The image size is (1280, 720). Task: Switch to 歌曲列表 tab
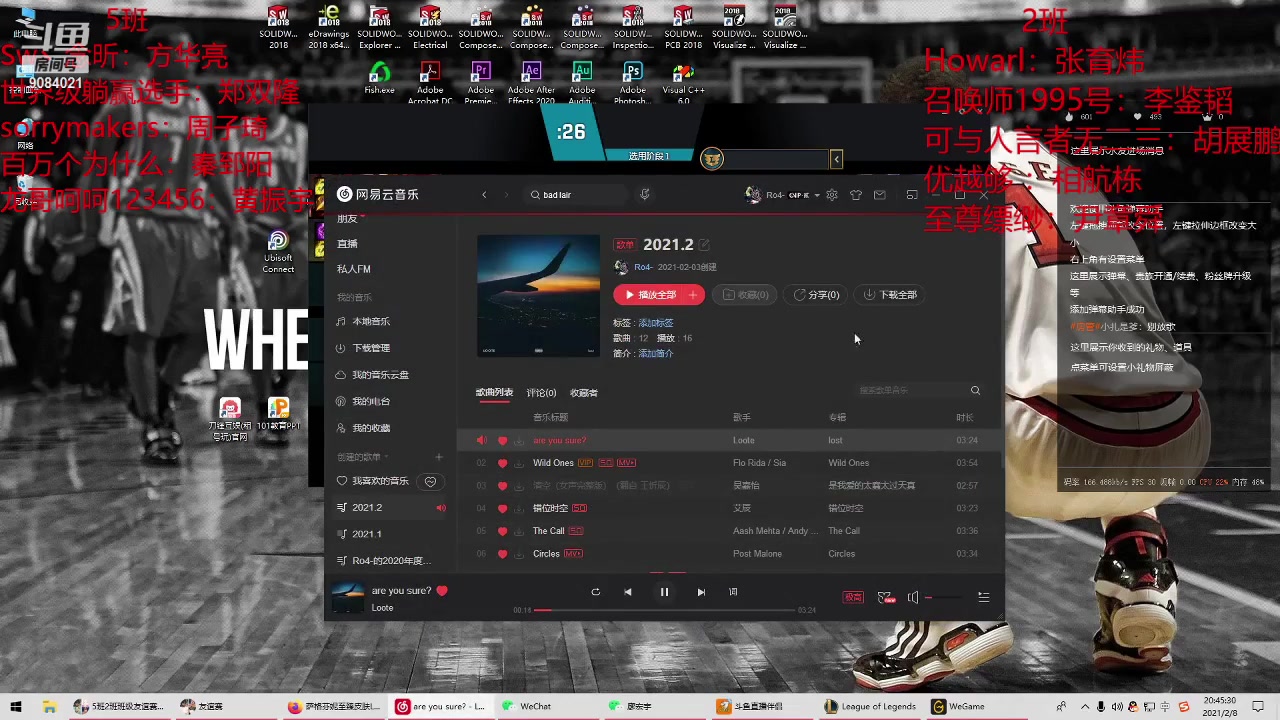point(494,393)
